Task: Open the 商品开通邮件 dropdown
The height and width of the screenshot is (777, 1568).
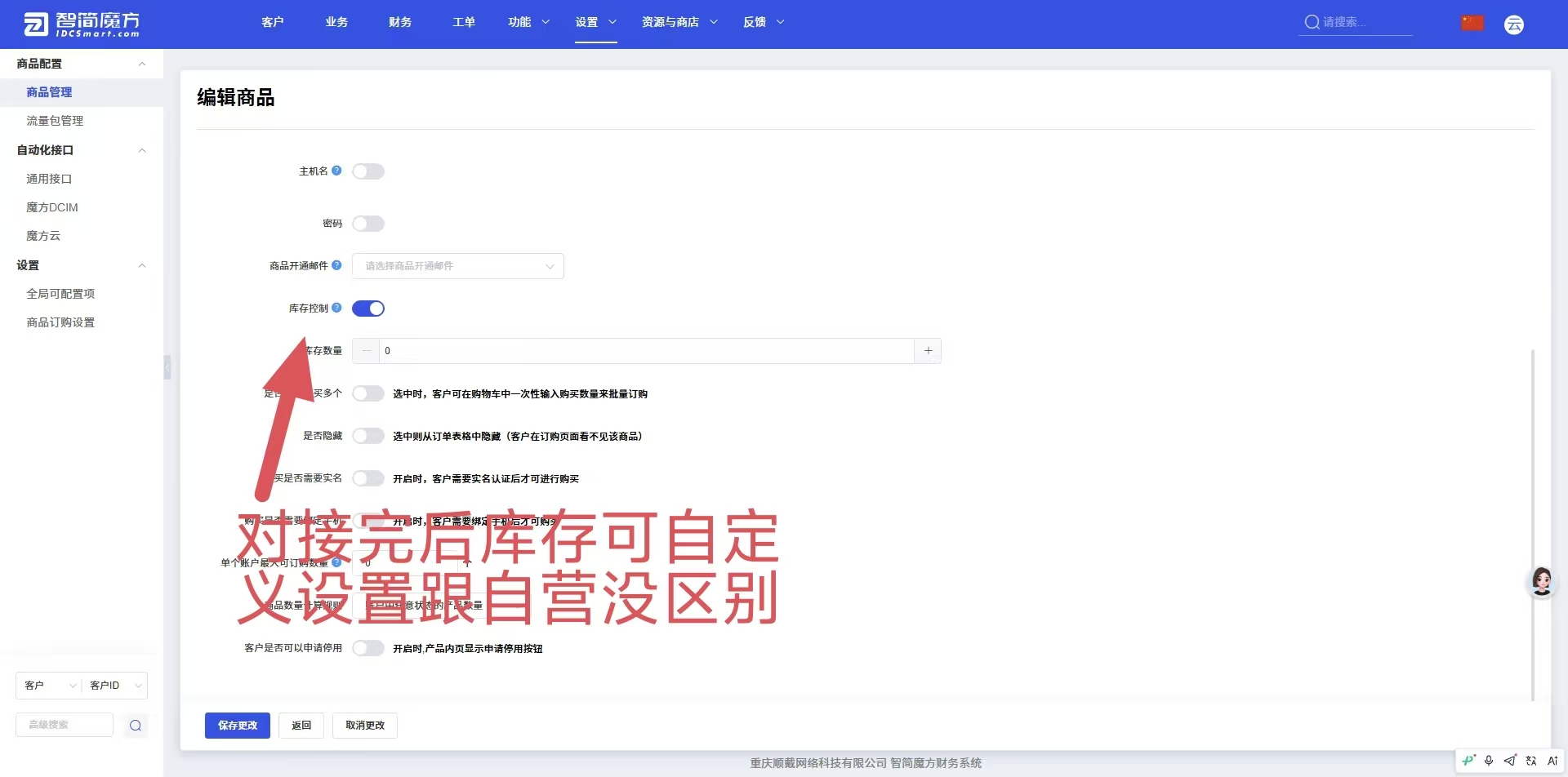Action: [x=458, y=266]
